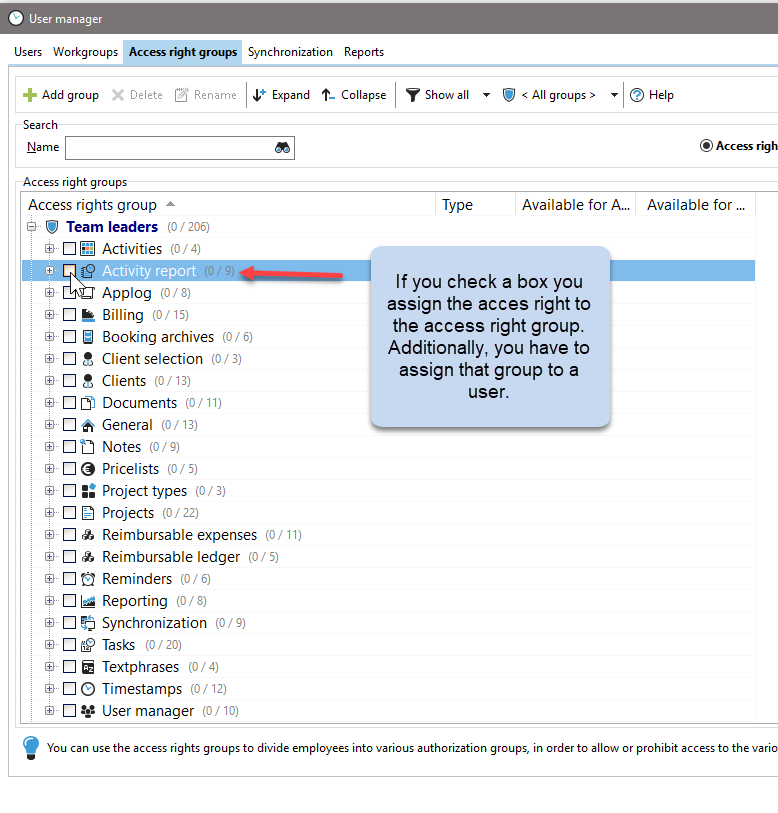Click the blue shield All groups icon

coord(509,95)
